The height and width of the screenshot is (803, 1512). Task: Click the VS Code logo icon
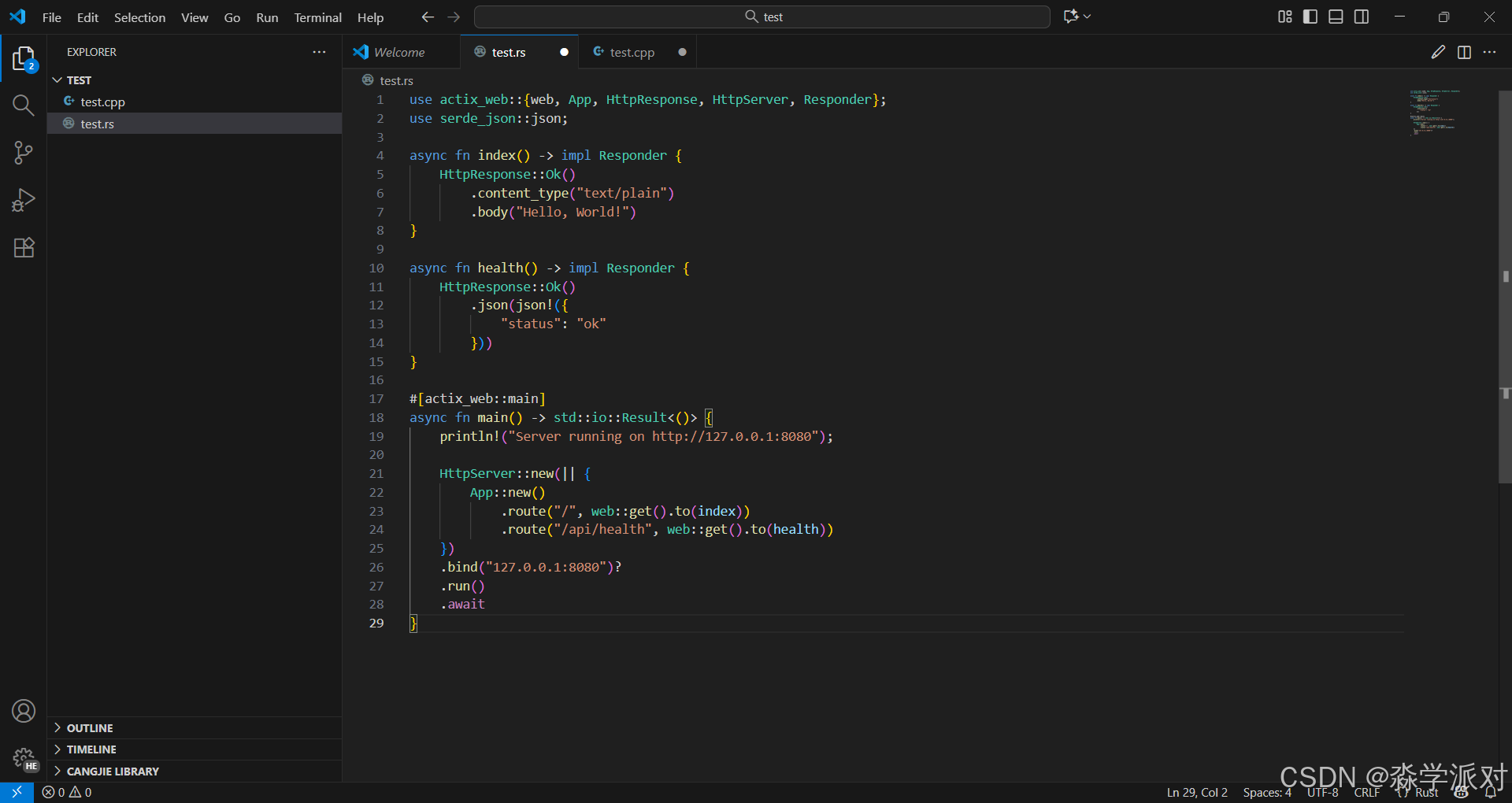pos(17,17)
